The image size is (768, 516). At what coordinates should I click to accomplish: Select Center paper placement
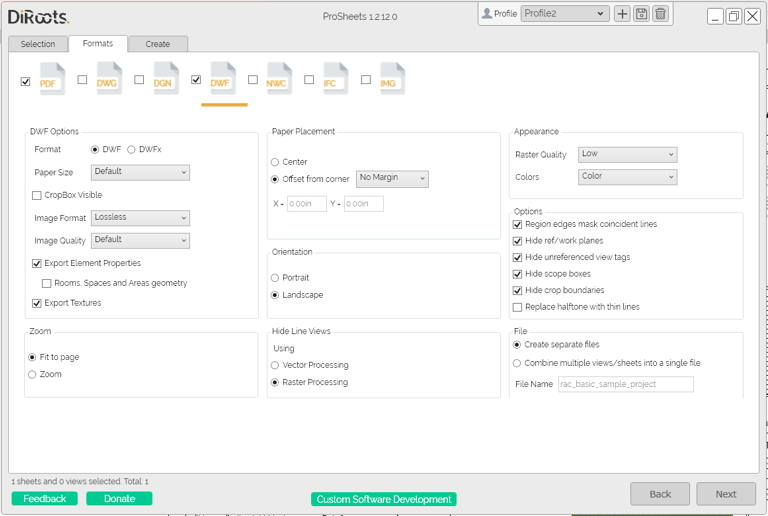click(x=275, y=162)
